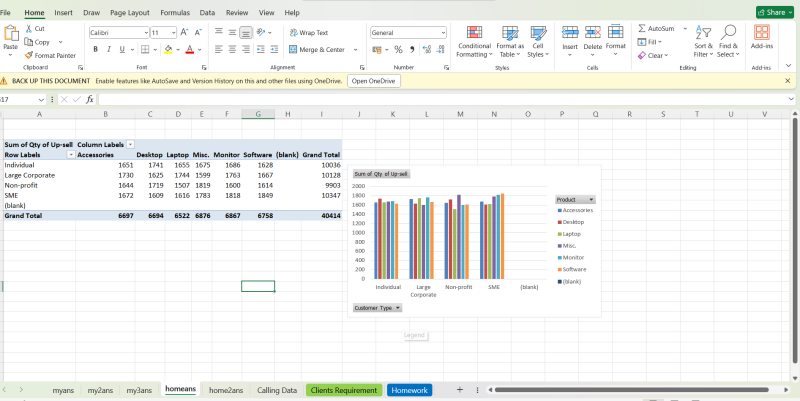
Task: Toggle Bold formatting
Action: (94, 49)
